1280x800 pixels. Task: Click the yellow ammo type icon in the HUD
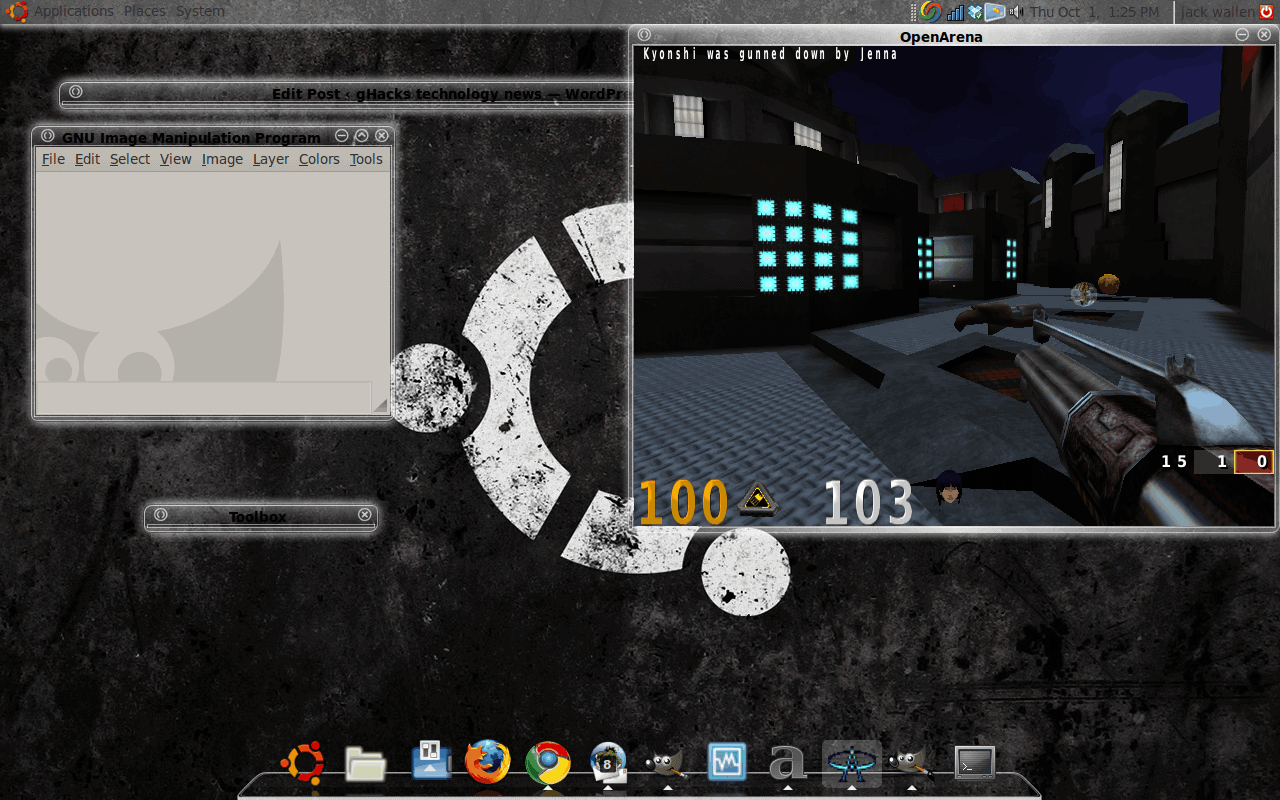point(759,497)
